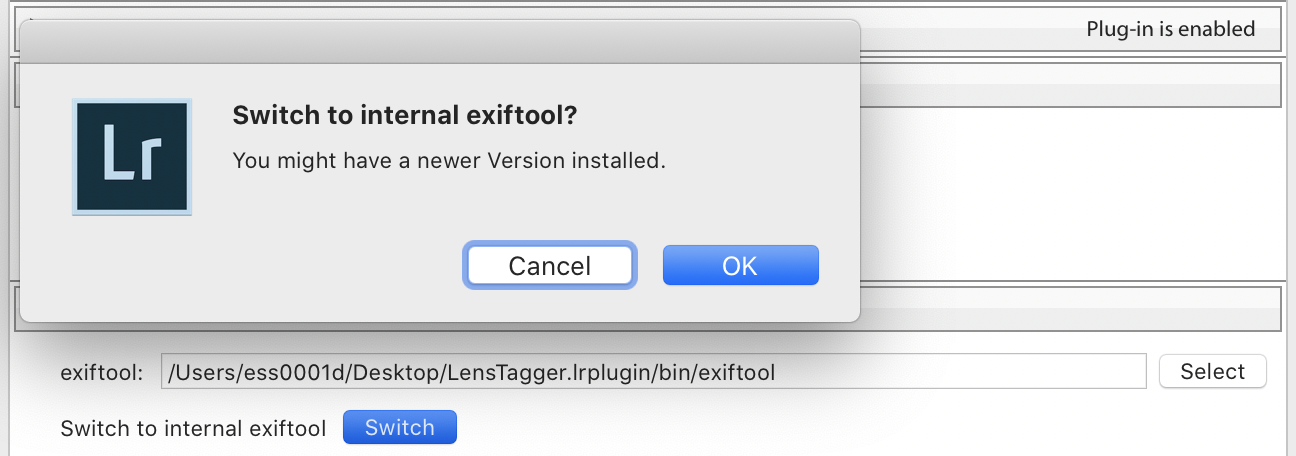Click the 'You might have a newer Version' message
The height and width of the screenshot is (456, 1296).
[449, 159]
